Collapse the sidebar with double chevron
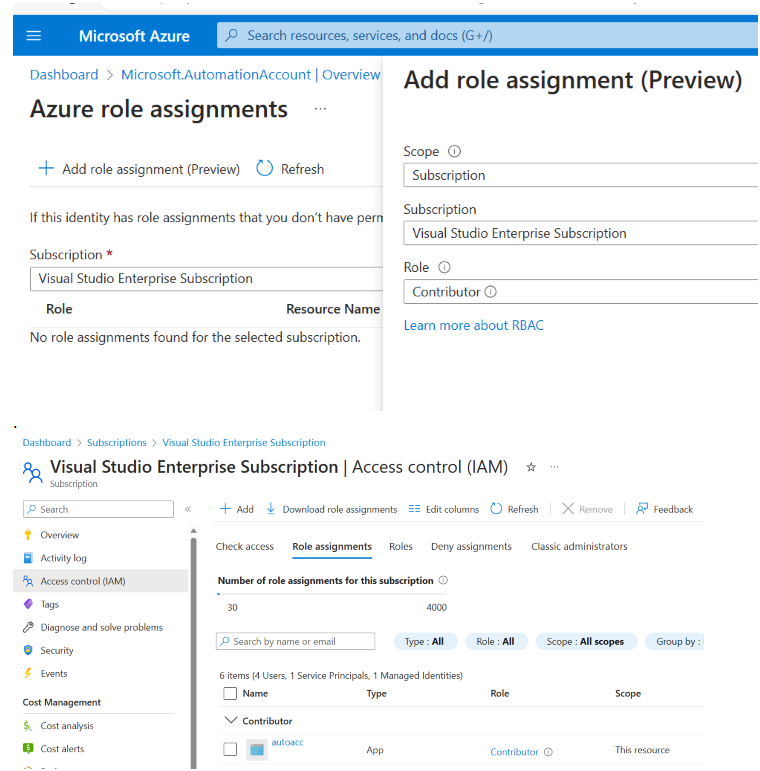This screenshot has height=771, width=760. tap(187, 509)
